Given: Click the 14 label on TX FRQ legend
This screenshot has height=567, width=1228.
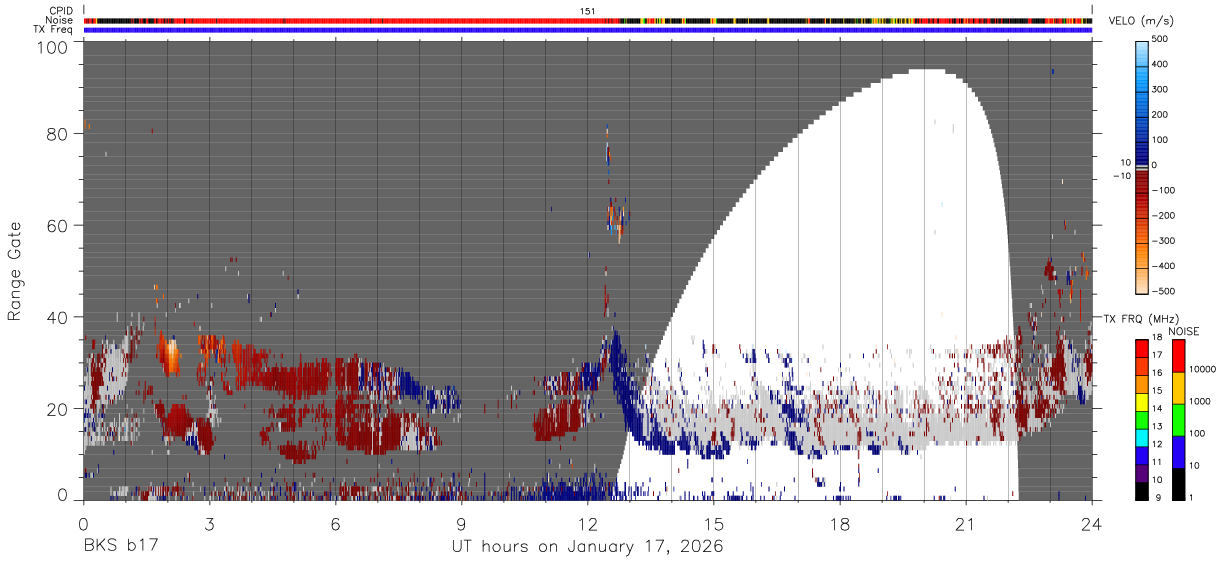Looking at the screenshot, I should [1158, 409].
